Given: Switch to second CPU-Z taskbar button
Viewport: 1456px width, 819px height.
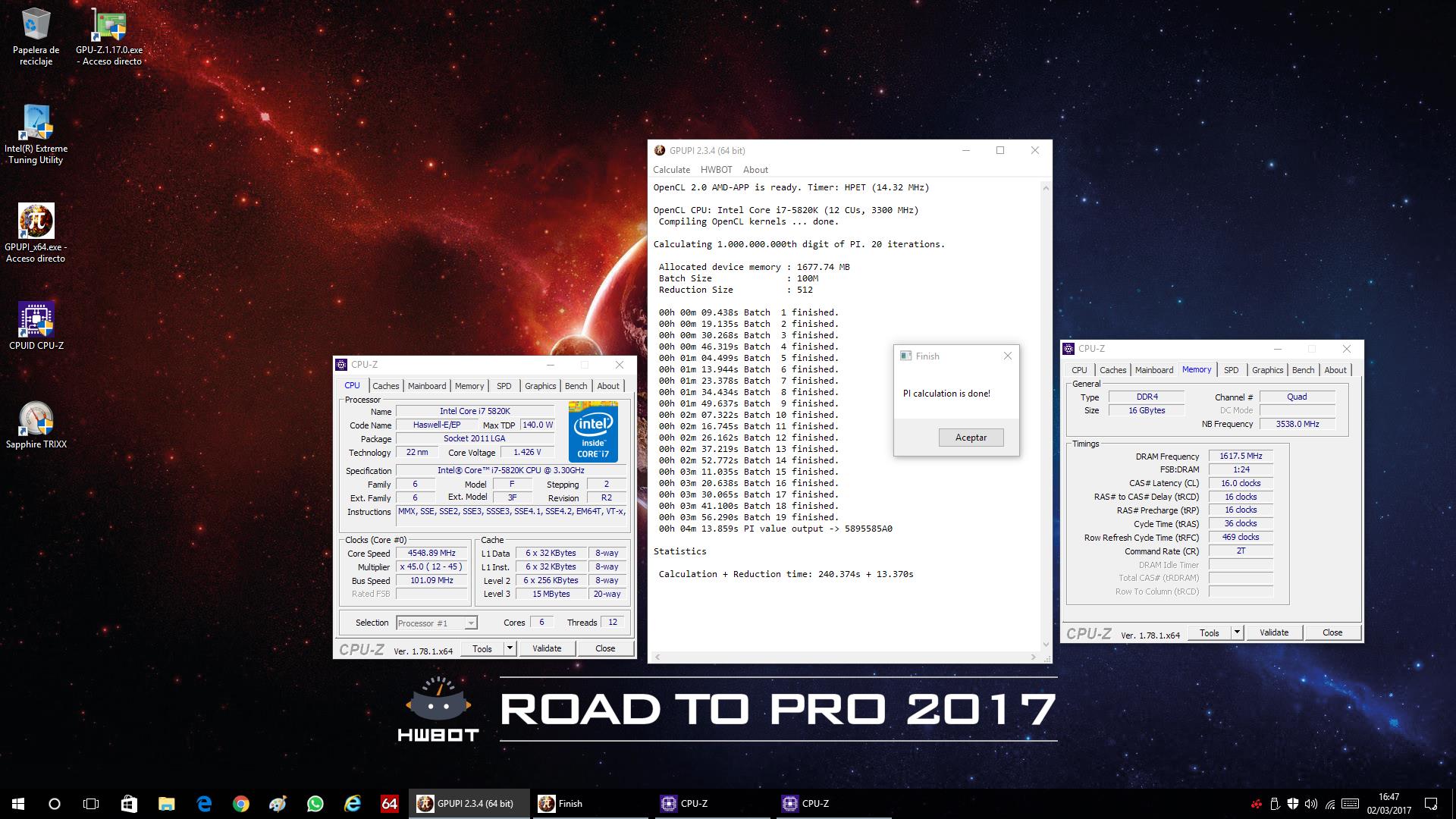Looking at the screenshot, I should (x=833, y=804).
